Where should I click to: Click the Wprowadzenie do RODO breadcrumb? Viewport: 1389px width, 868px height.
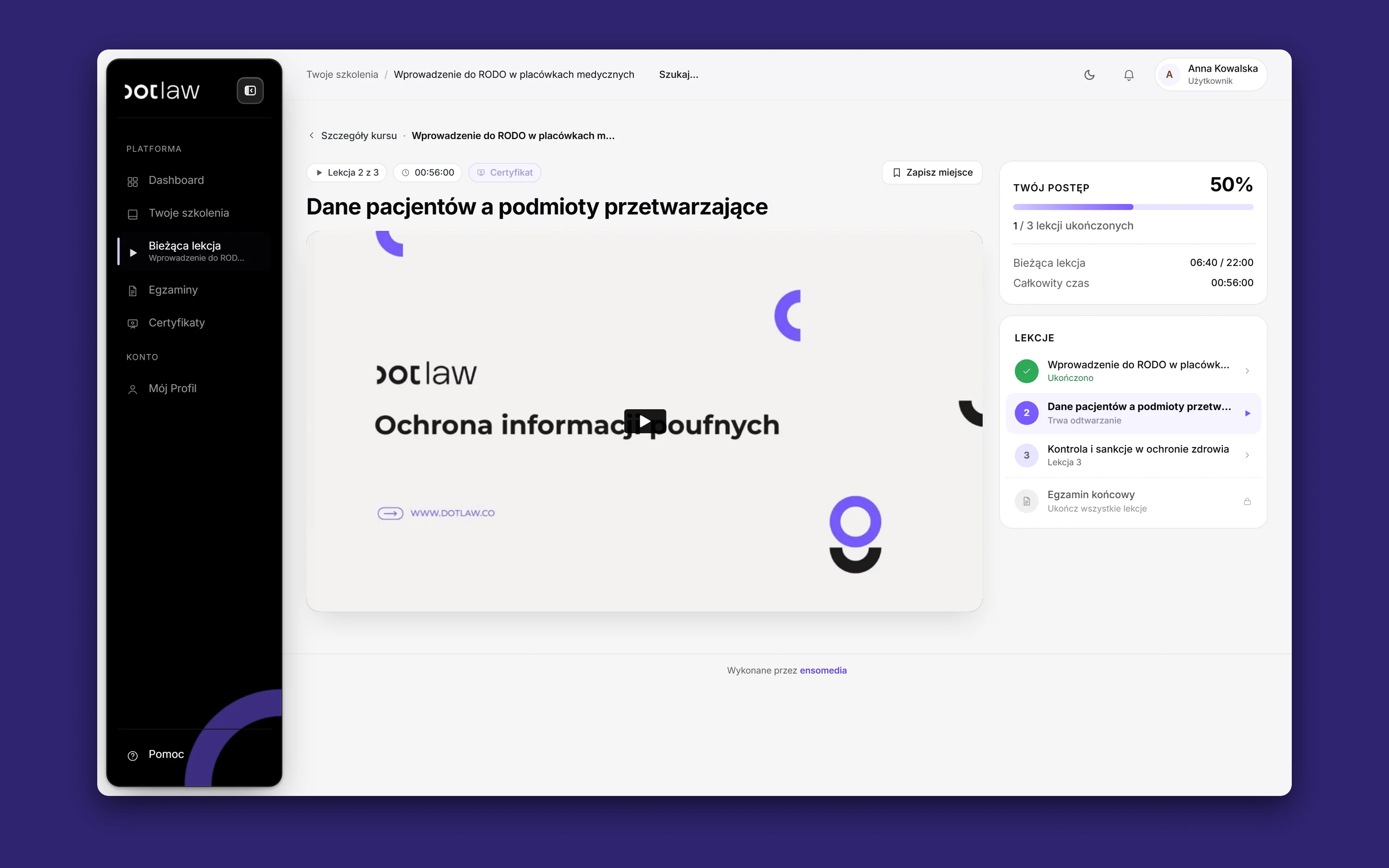click(513, 75)
